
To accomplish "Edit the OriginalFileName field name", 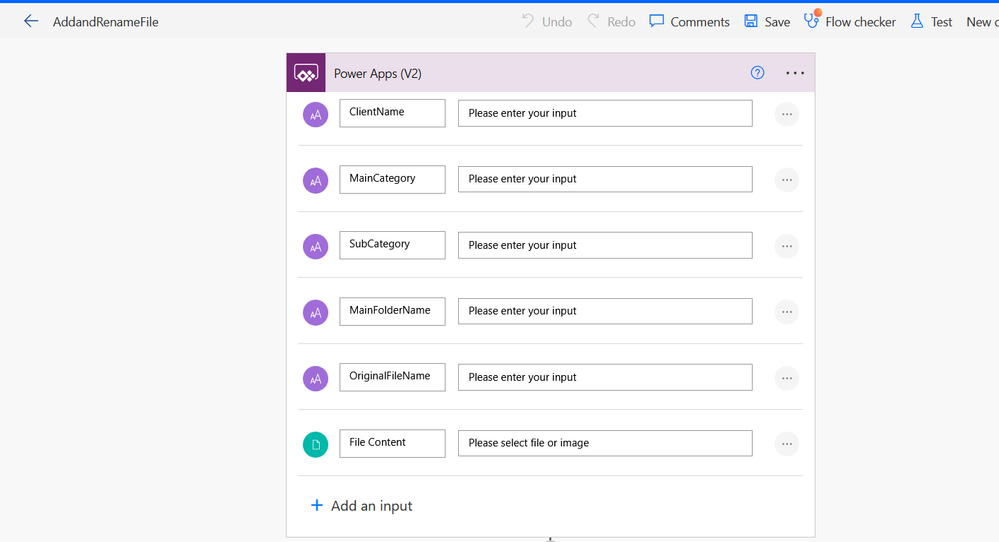I will coord(392,376).
